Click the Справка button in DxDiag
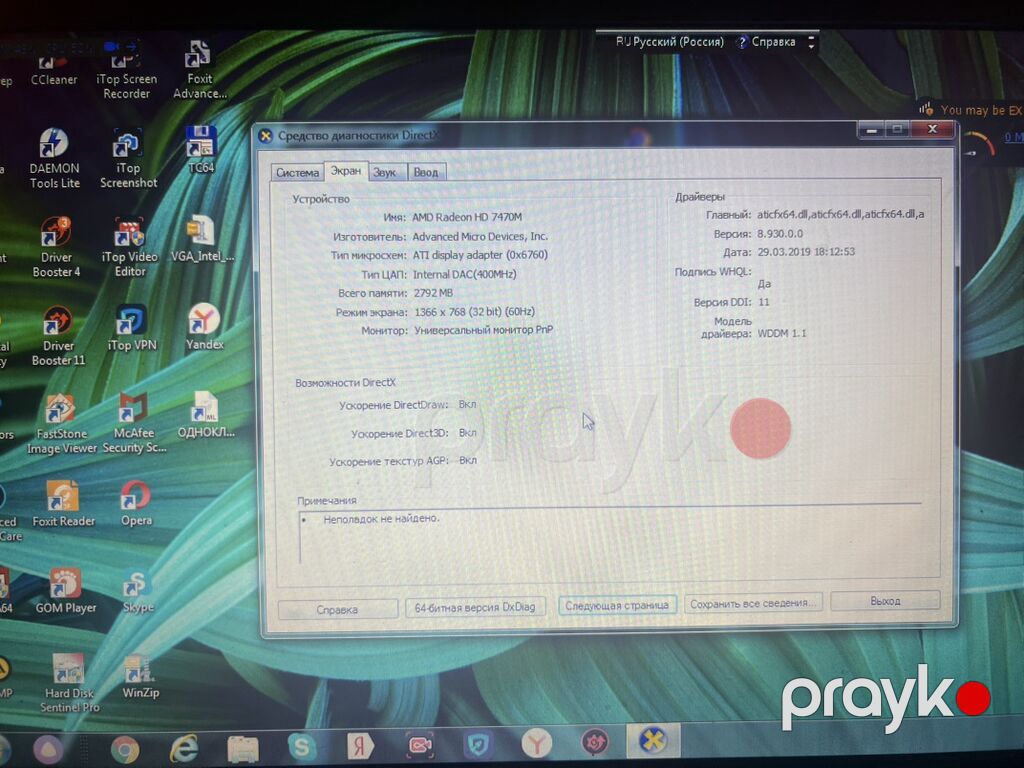Image resolution: width=1024 pixels, height=768 pixels. [338, 609]
